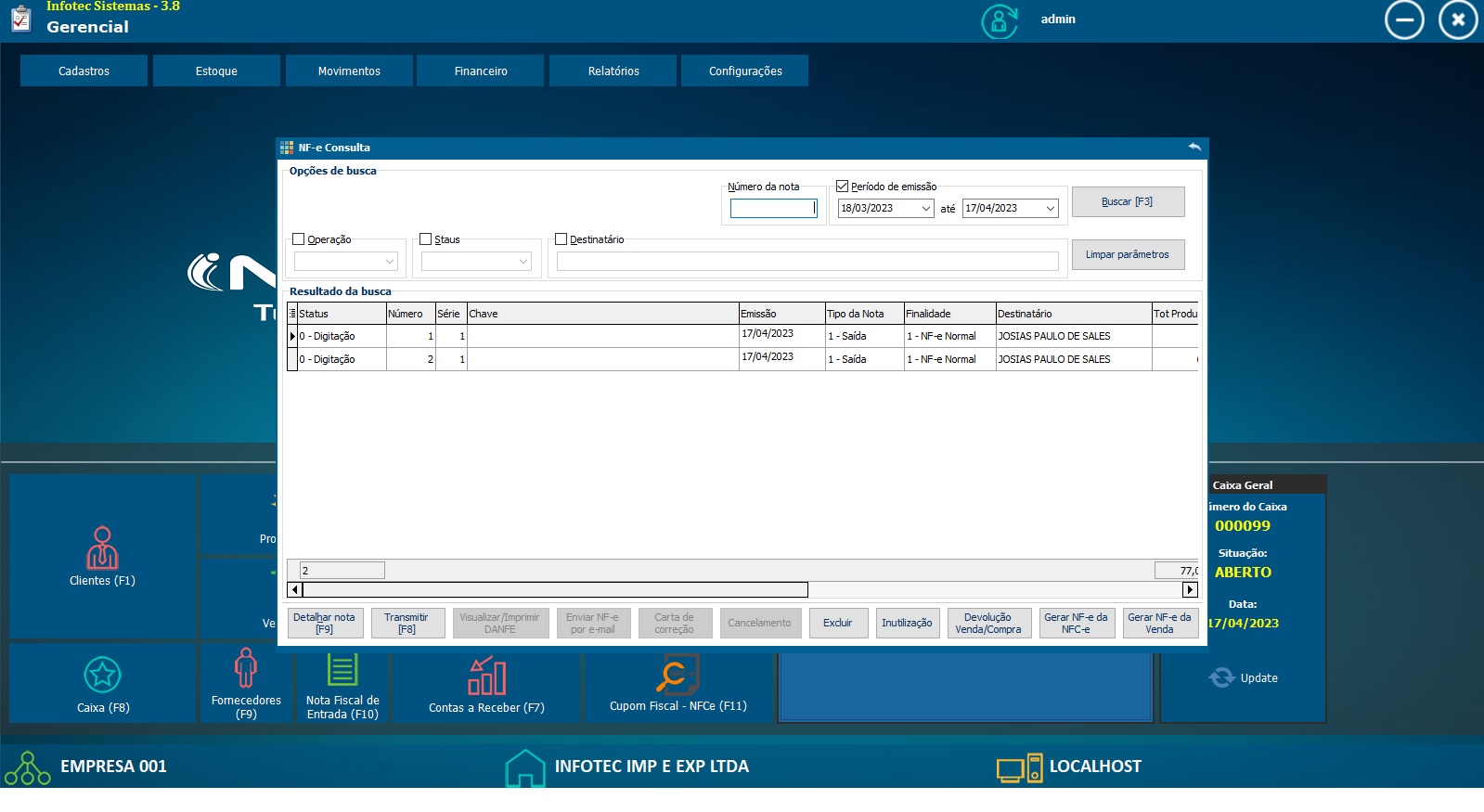Click the Fornecedores (F9) icon
Image resolution: width=1484 pixels, height=812 pixels.
point(246,668)
